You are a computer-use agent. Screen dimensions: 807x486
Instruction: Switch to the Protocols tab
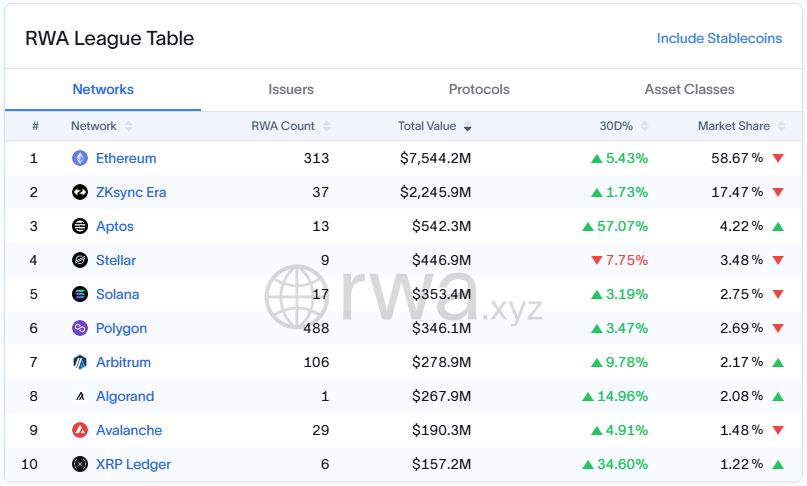(479, 90)
